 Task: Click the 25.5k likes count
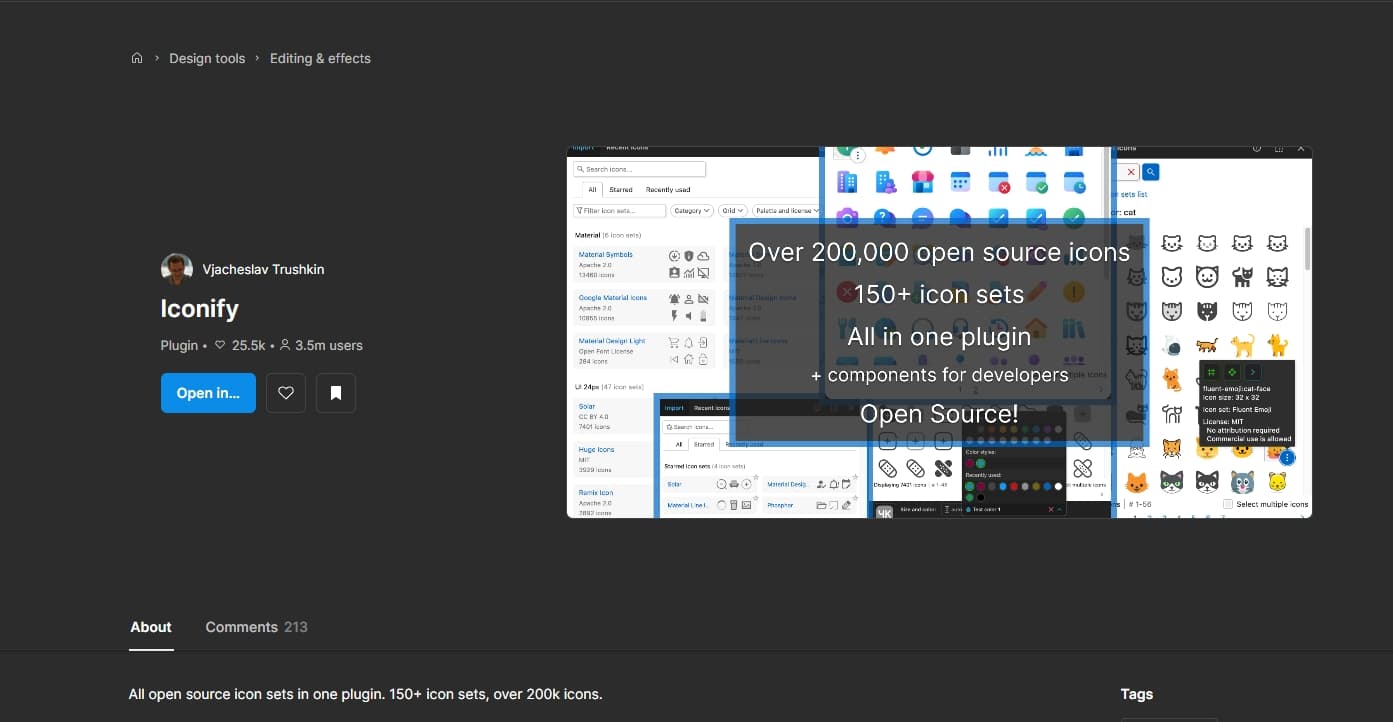(241, 345)
